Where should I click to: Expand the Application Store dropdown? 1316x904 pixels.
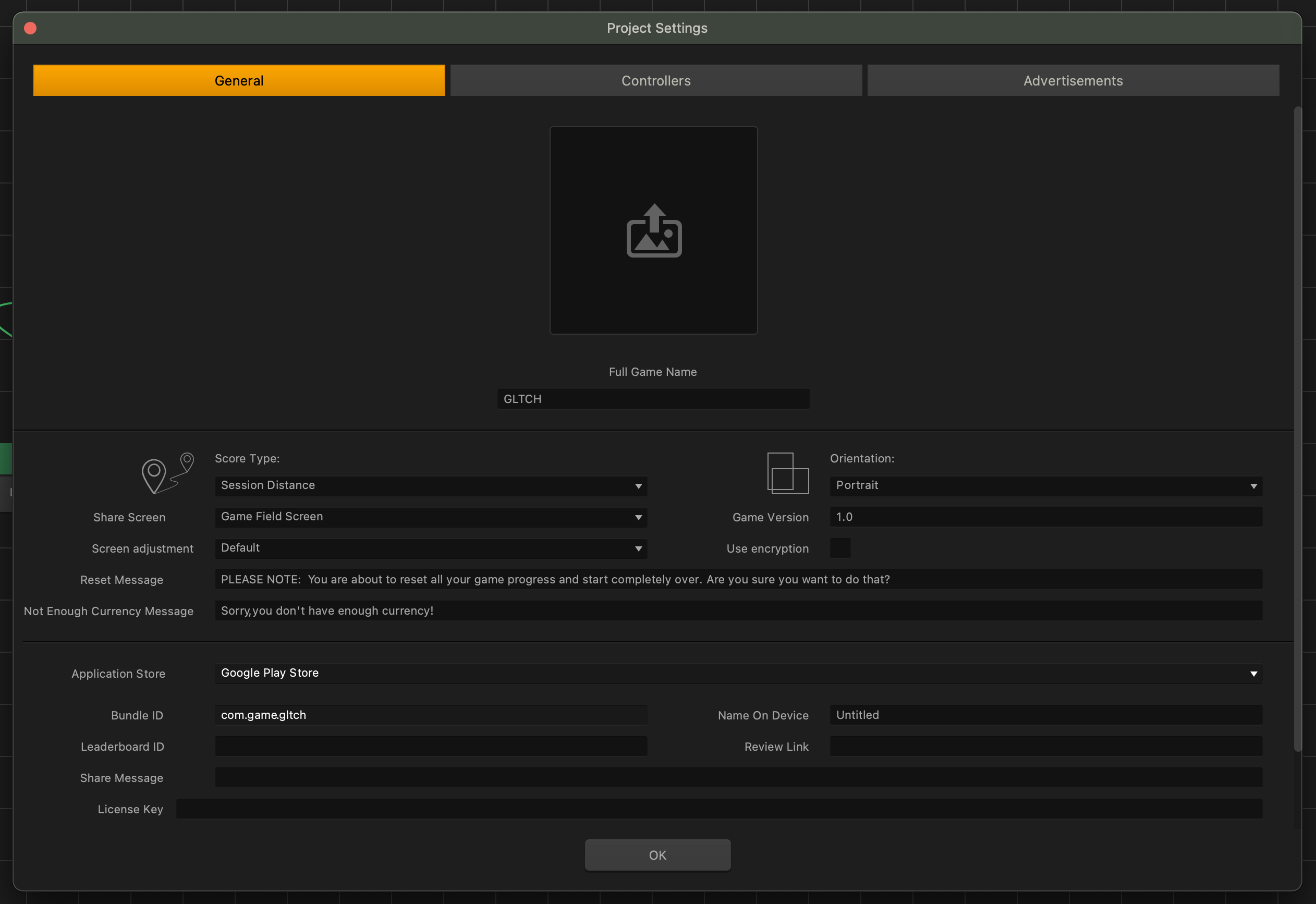point(738,673)
